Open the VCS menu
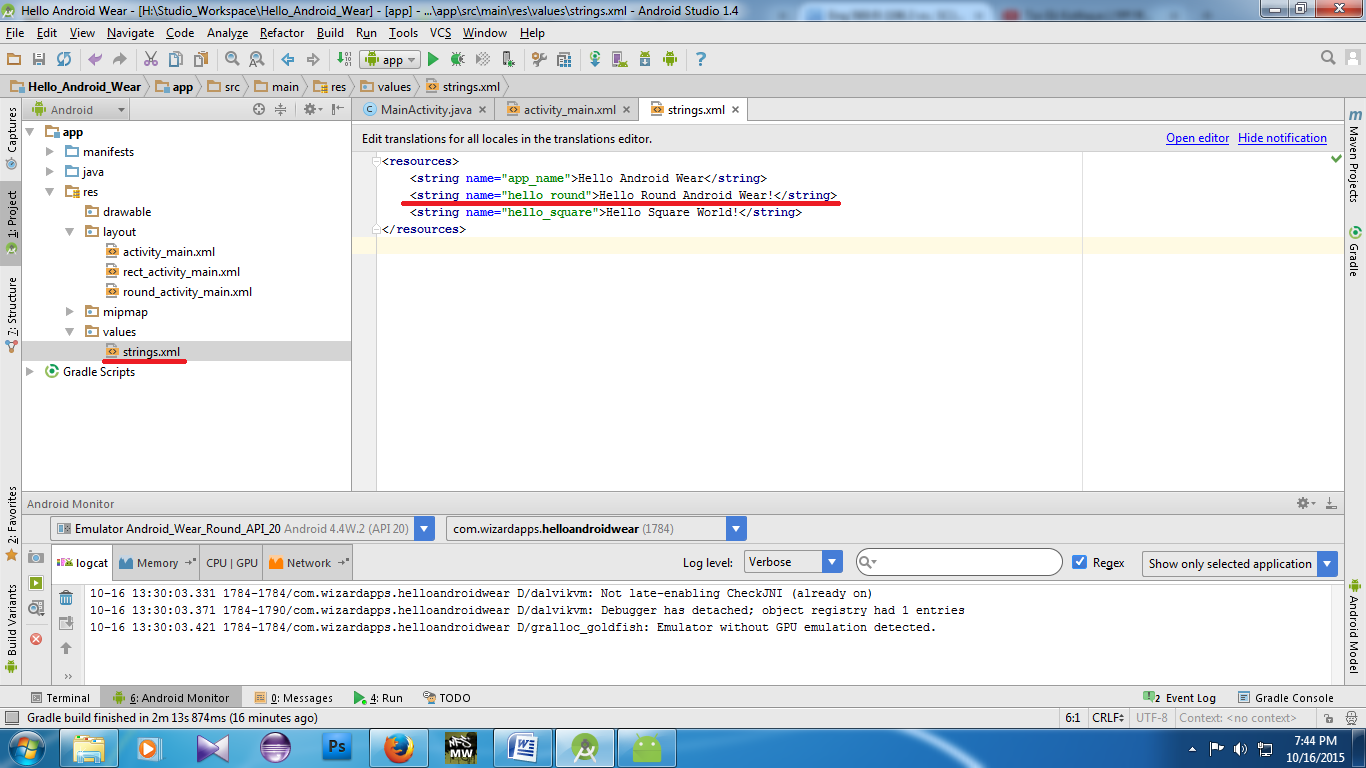 coord(440,33)
